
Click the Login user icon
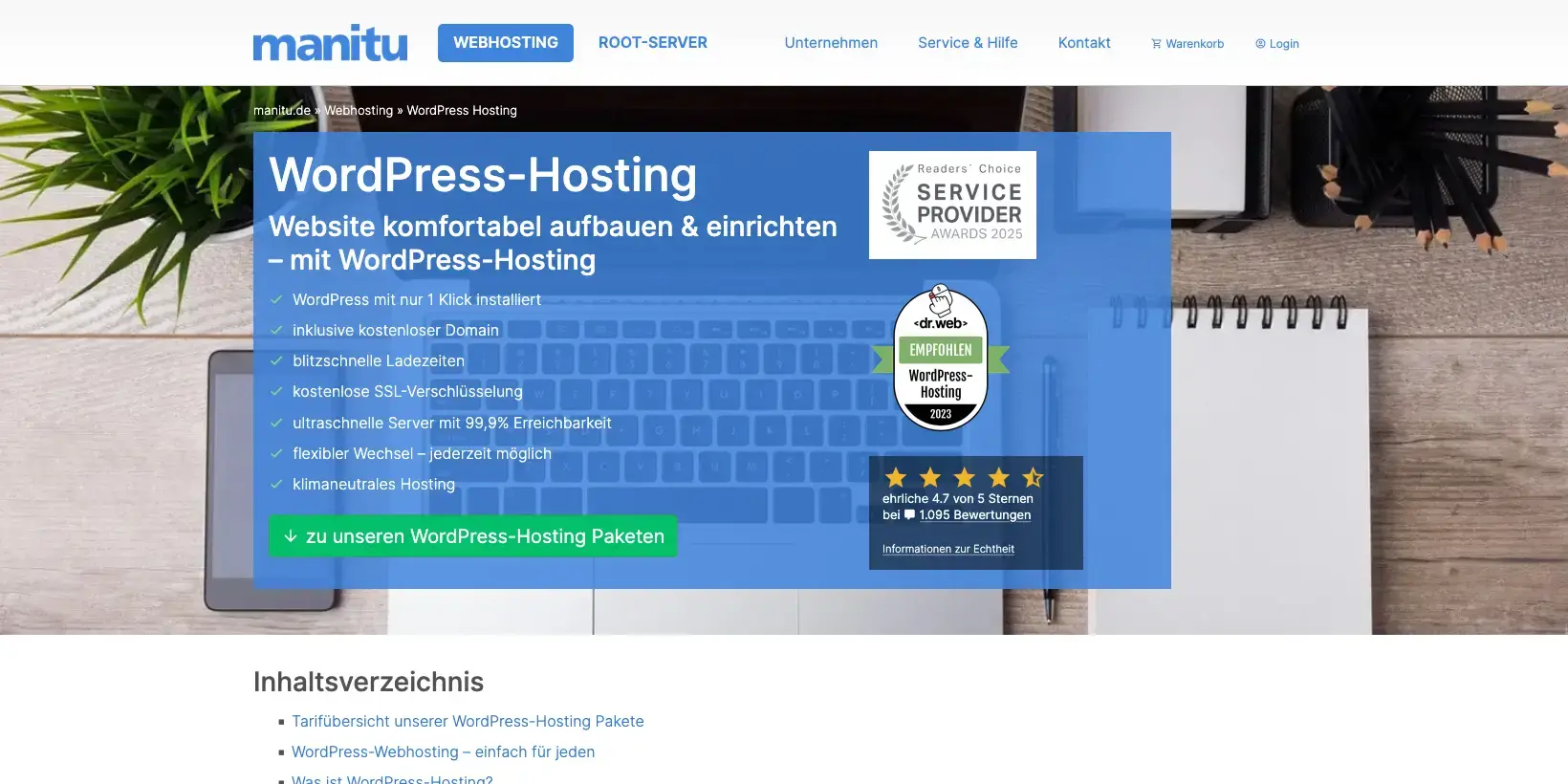[x=1260, y=44]
